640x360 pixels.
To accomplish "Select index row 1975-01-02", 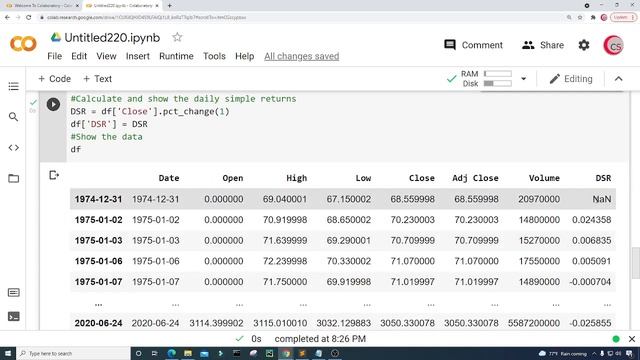I will point(98,220).
